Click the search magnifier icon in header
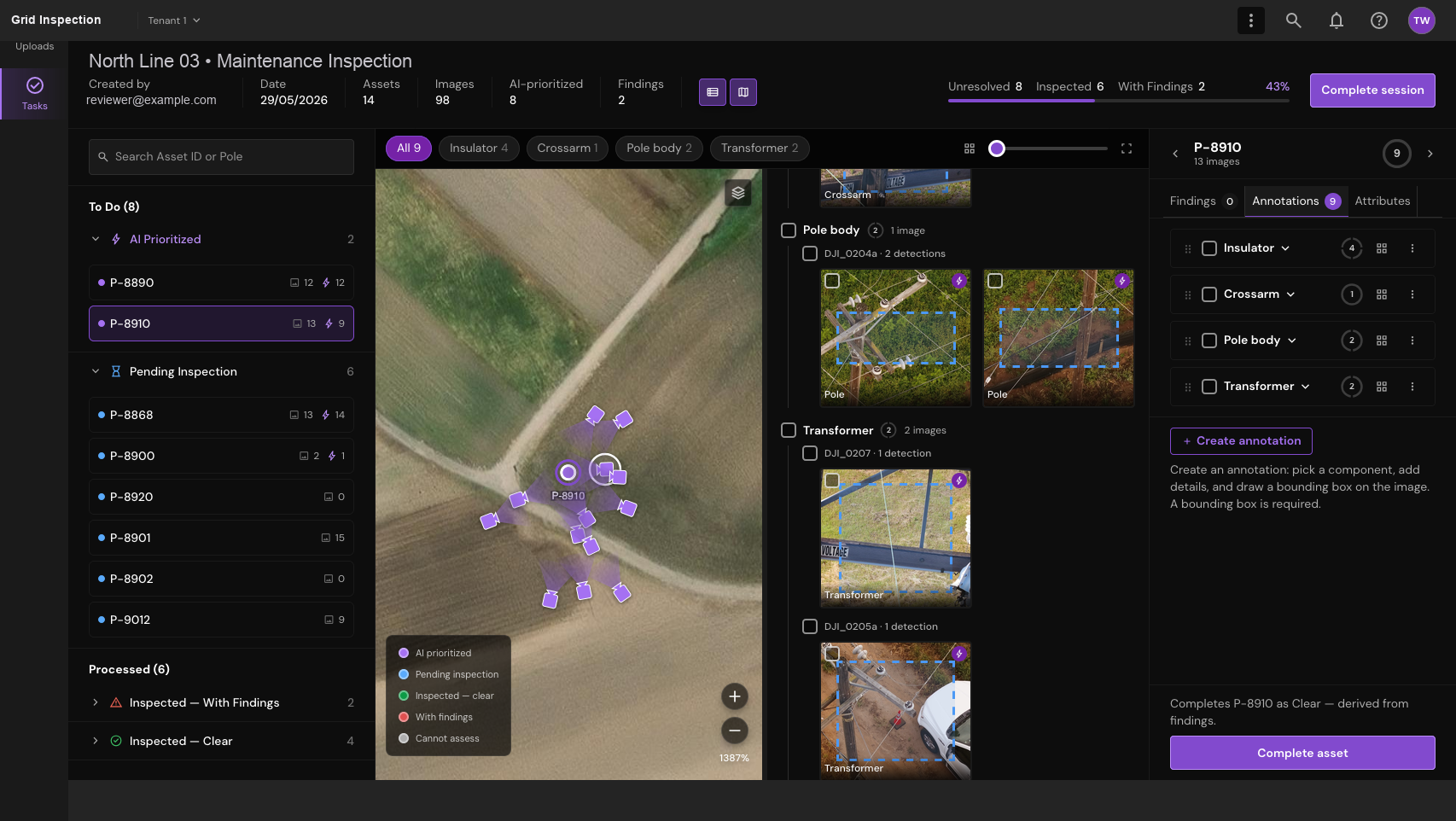 (1293, 20)
